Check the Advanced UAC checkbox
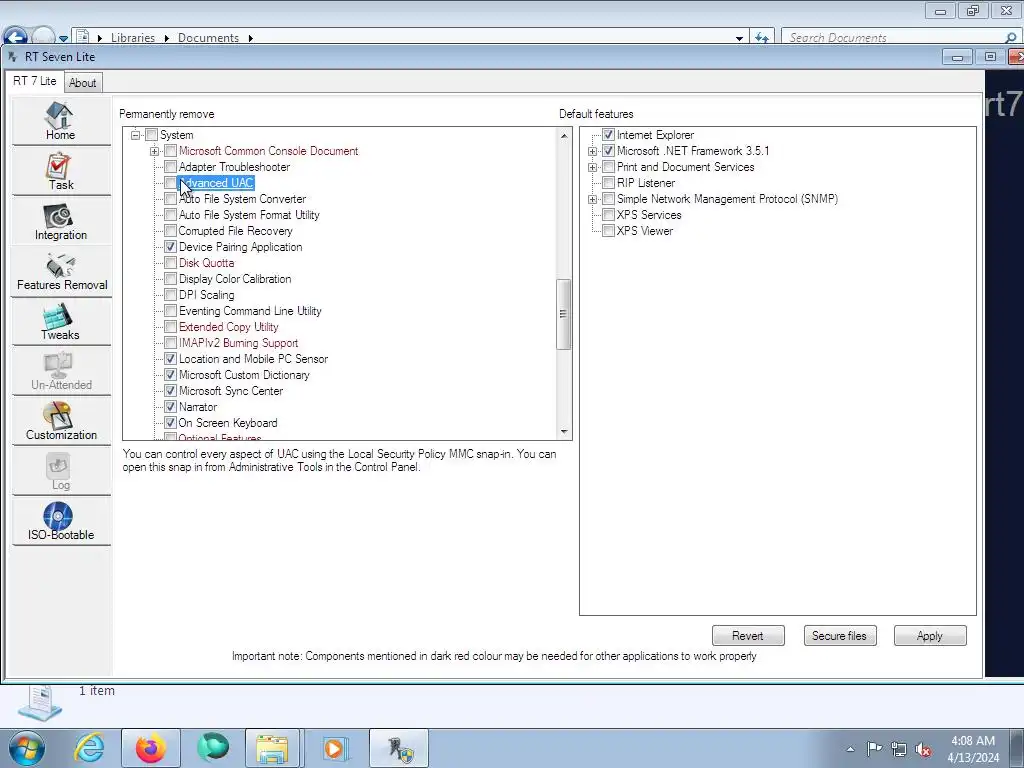This screenshot has width=1024, height=768. [170, 183]
